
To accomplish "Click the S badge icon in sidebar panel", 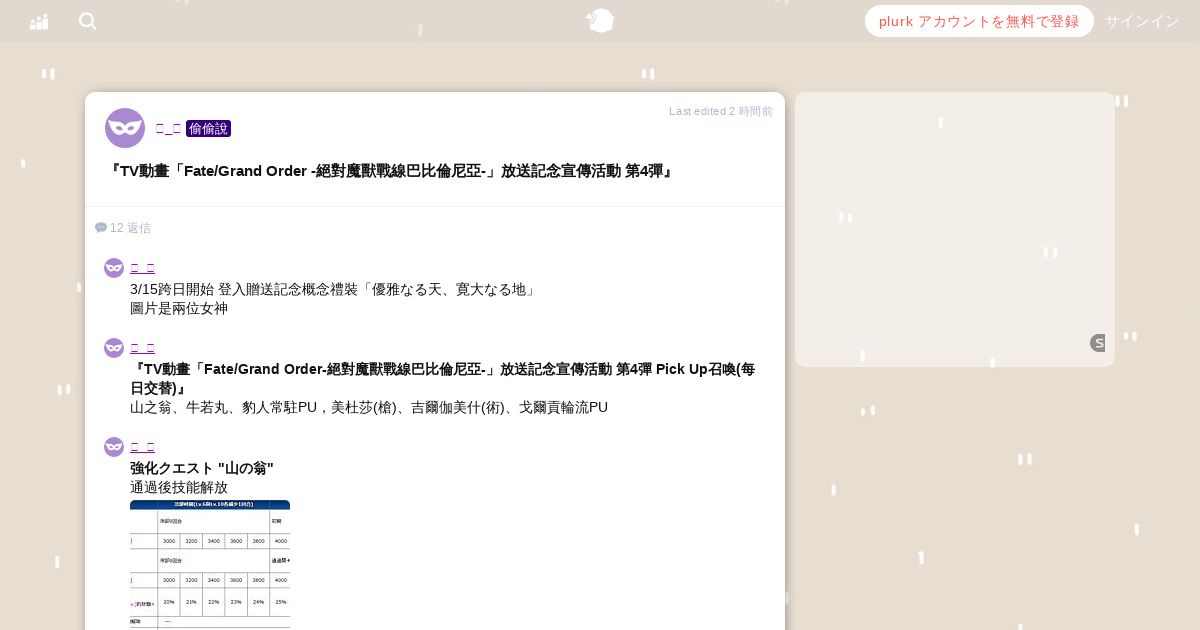I will coord(1098,343).
